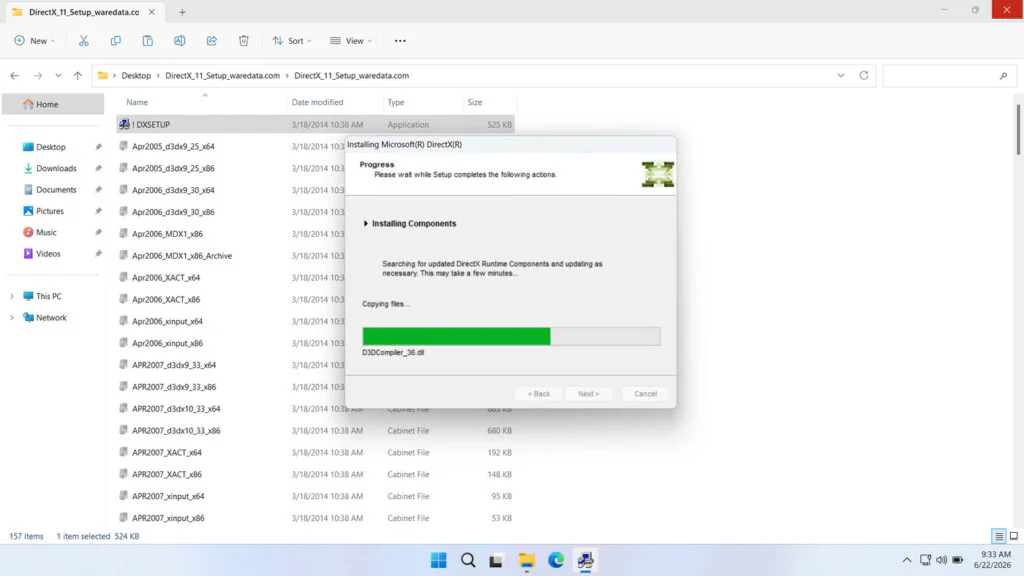Click the battery icon in system tray
Viewport: 1024px width, 576px height.
coord(957,560)
